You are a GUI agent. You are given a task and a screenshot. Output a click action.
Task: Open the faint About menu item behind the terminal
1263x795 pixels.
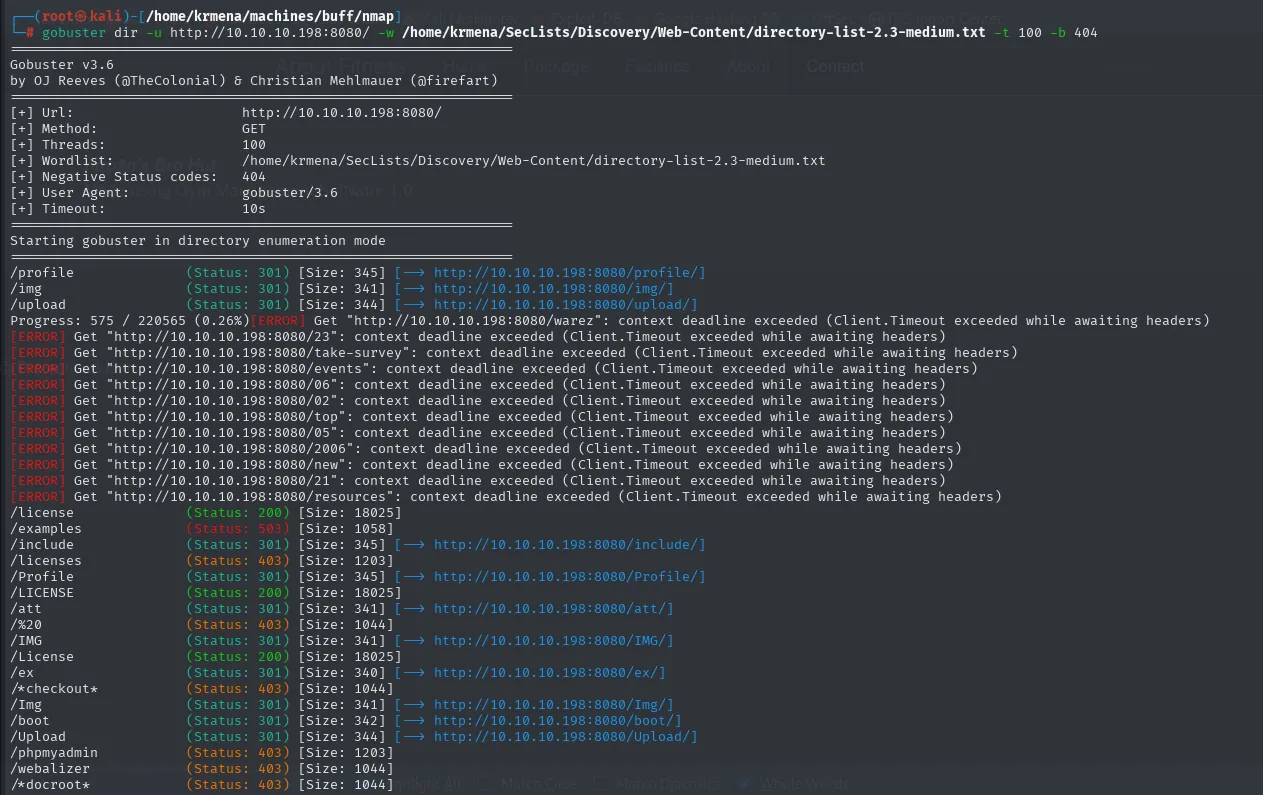748,66
